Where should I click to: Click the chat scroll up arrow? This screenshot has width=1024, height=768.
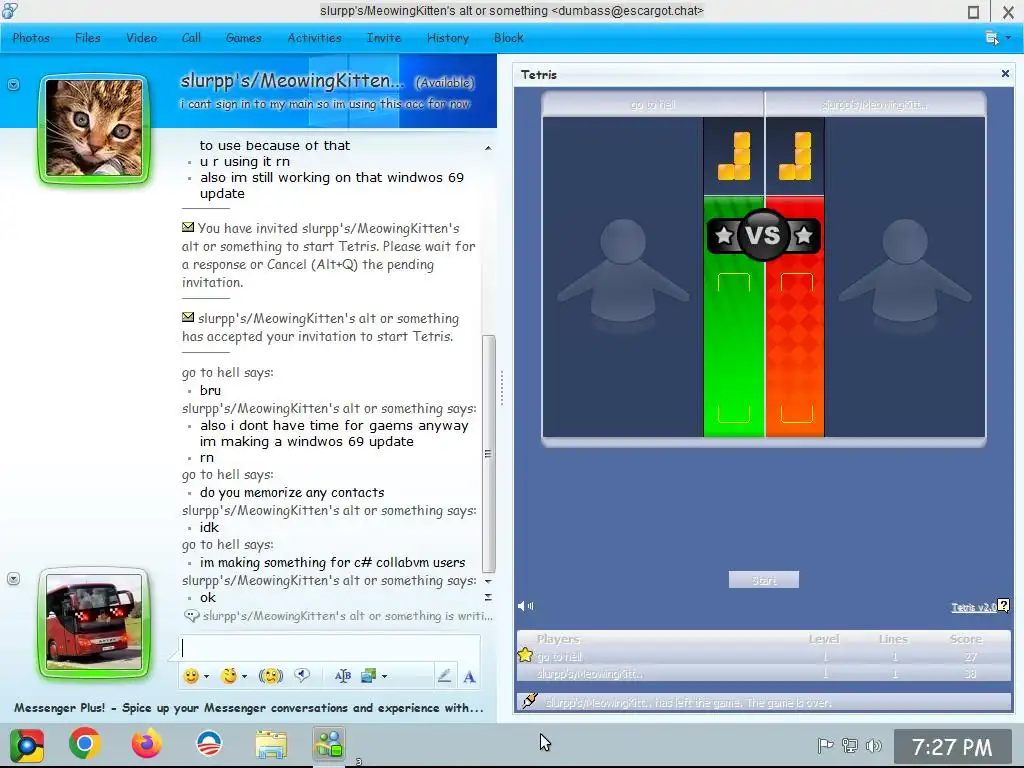click(x=488, y=148)
